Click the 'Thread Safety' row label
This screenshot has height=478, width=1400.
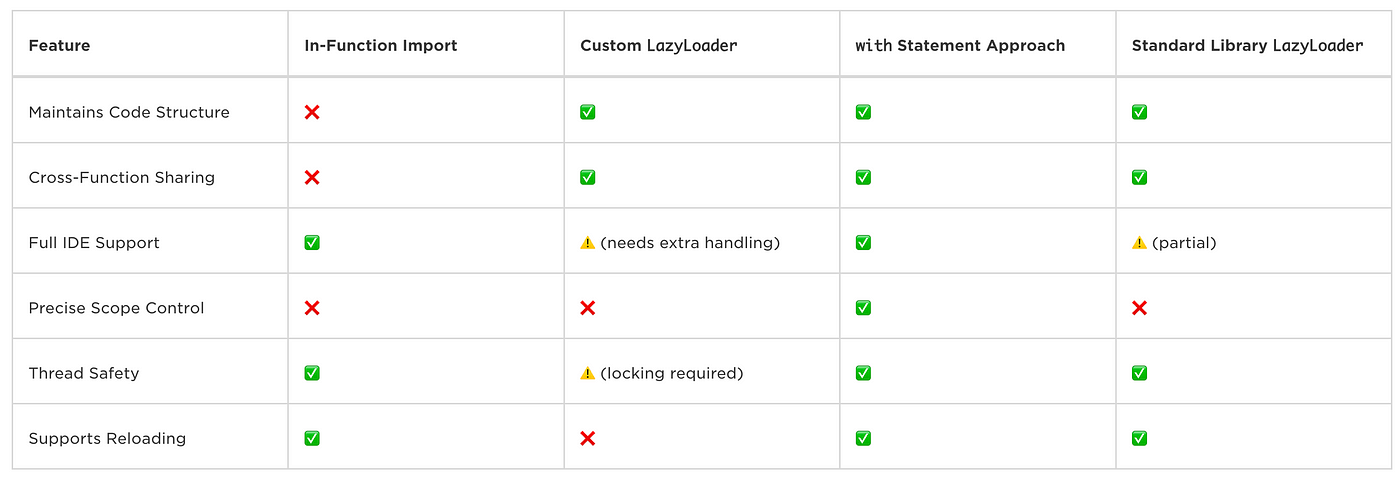pyautogui.click(x=84, y=373)
